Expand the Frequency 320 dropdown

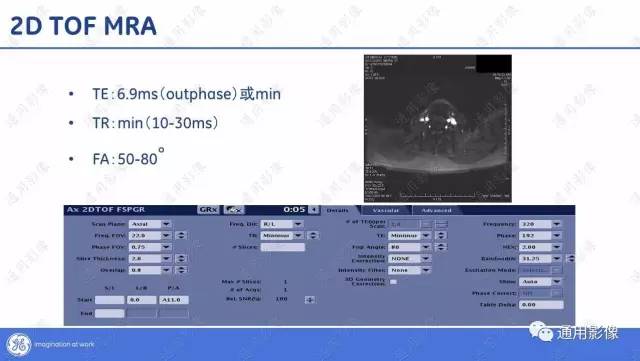[x=540, y=224]
